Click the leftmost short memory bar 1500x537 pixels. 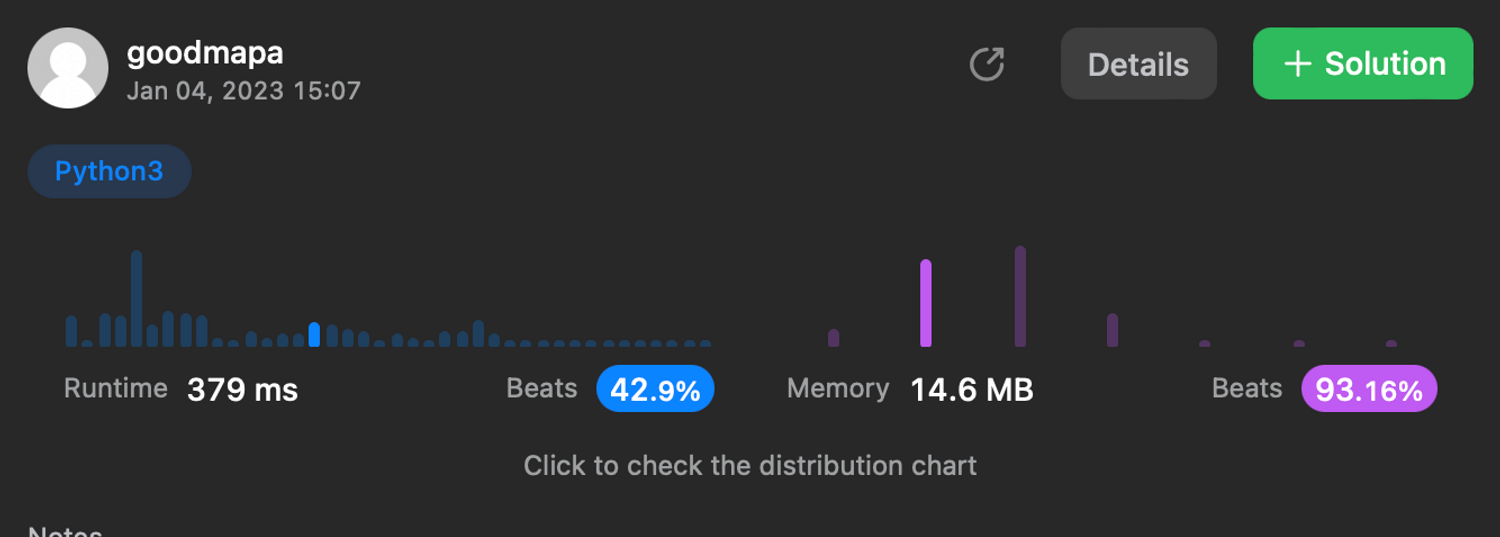(834, 338)
